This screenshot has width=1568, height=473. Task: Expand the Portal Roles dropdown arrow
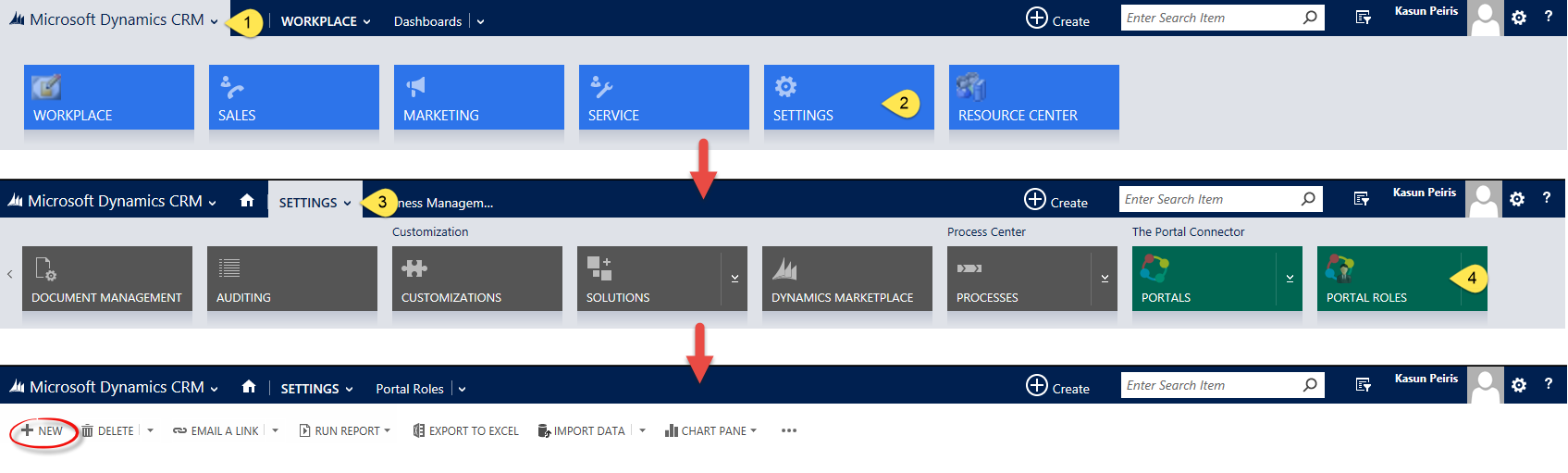tap(462, 390)
